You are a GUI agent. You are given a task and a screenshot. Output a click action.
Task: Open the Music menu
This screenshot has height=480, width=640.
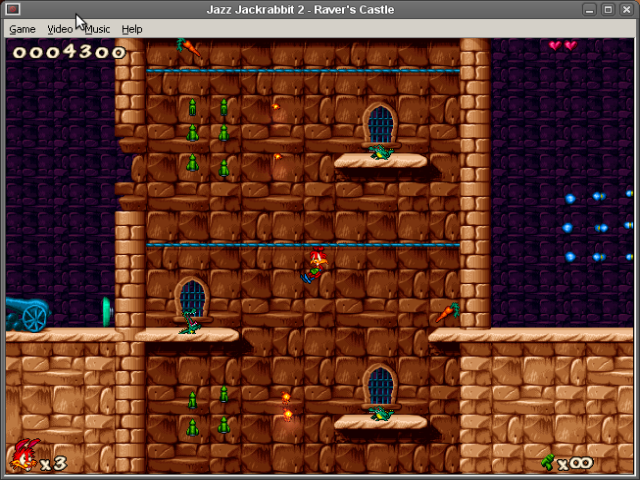point(97,29)
